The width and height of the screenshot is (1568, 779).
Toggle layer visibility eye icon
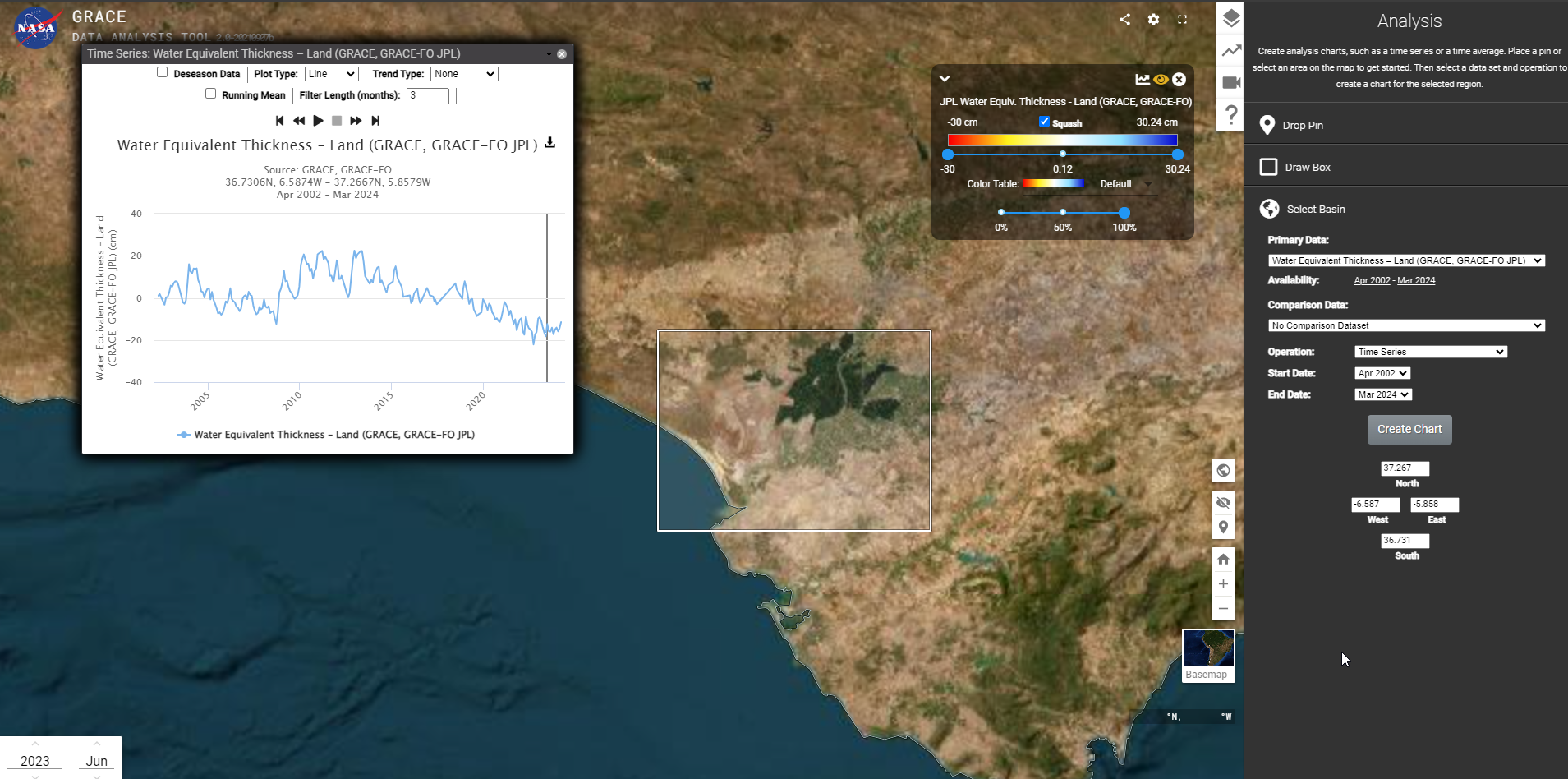tap(1161, 80)
